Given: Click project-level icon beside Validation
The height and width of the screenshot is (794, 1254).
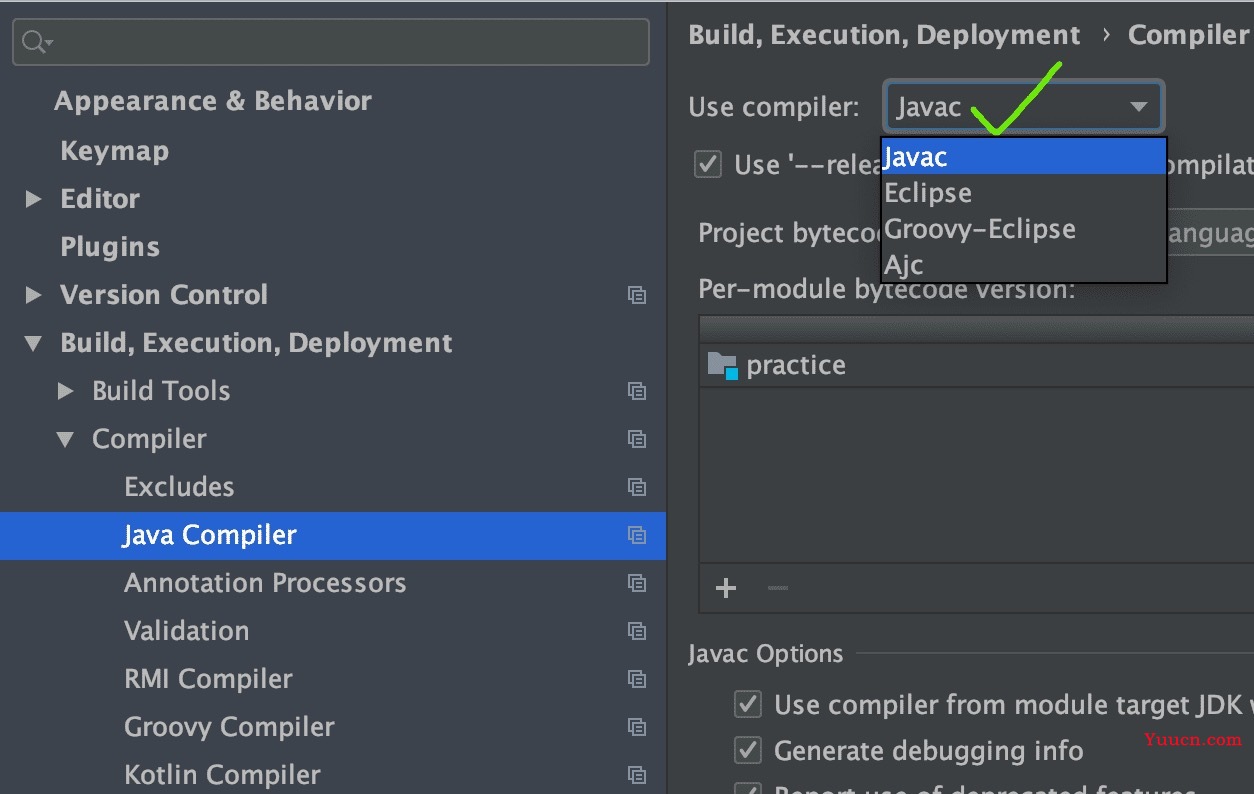Looking at the screenshot, I should tap(637, 631).
